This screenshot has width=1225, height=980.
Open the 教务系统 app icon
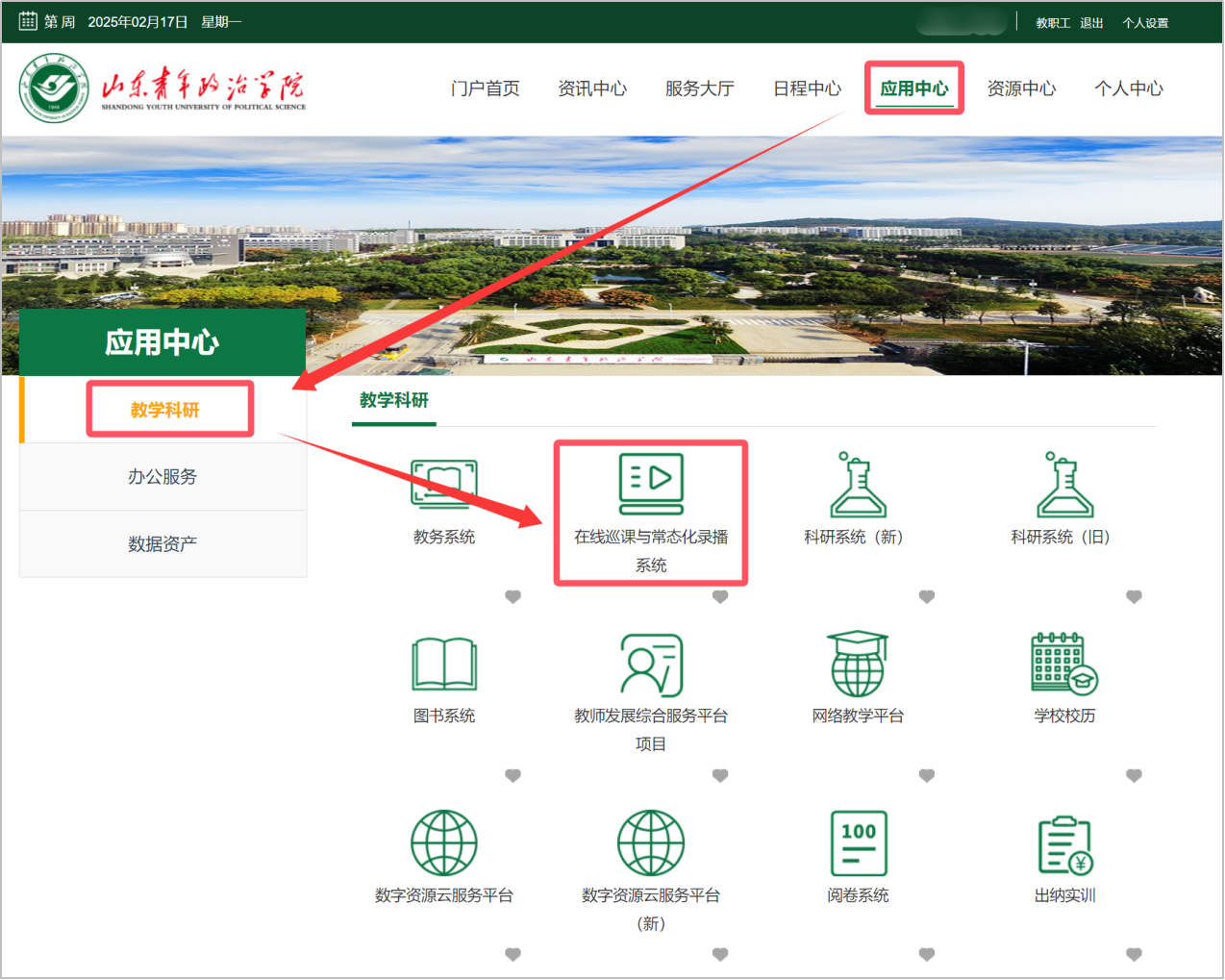(x=443, y=484)
